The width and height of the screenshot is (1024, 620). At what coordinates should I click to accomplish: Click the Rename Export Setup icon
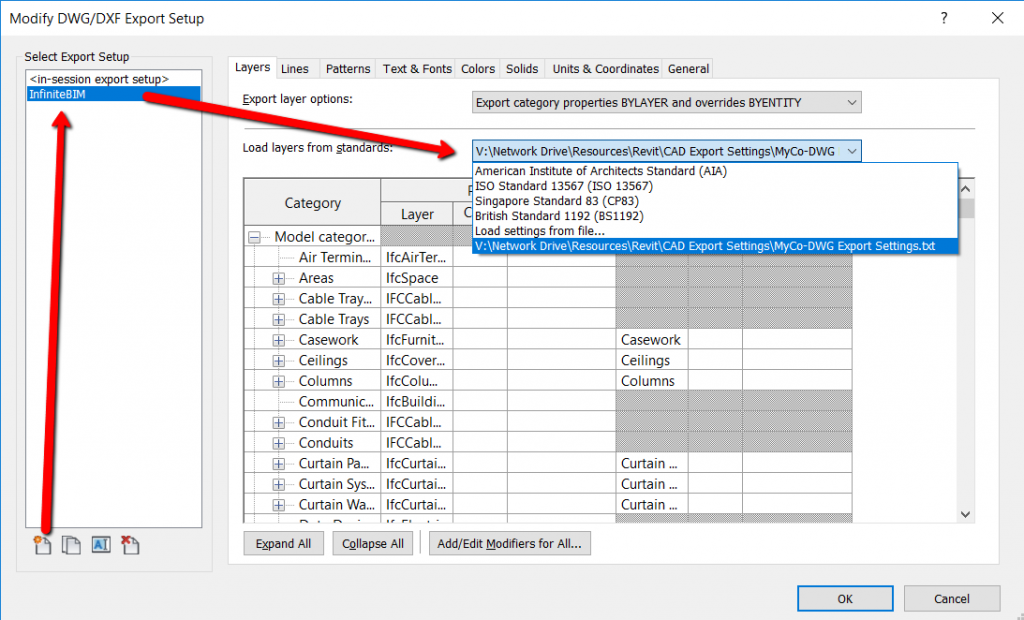pyautogui.click(x=100, y=545)
